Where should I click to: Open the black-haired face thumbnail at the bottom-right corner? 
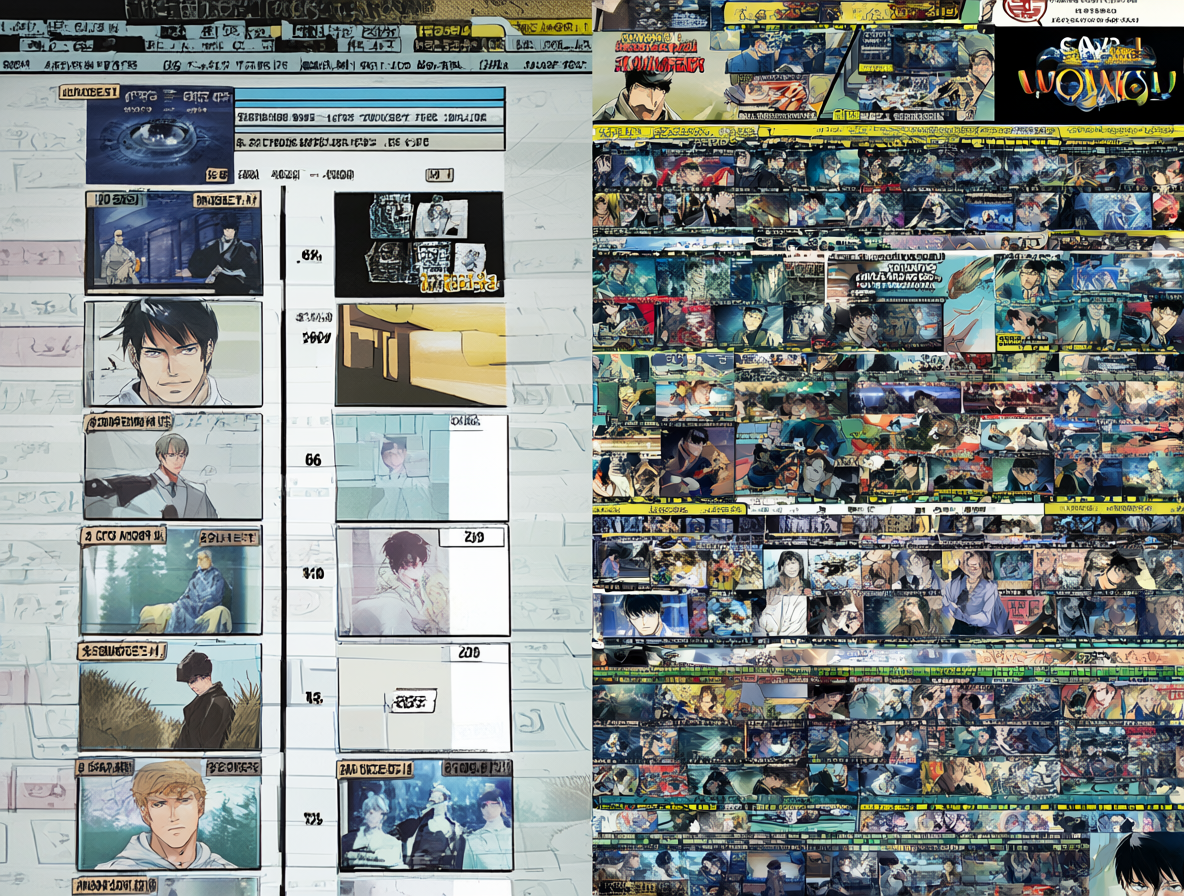[x=1136, y=864]
